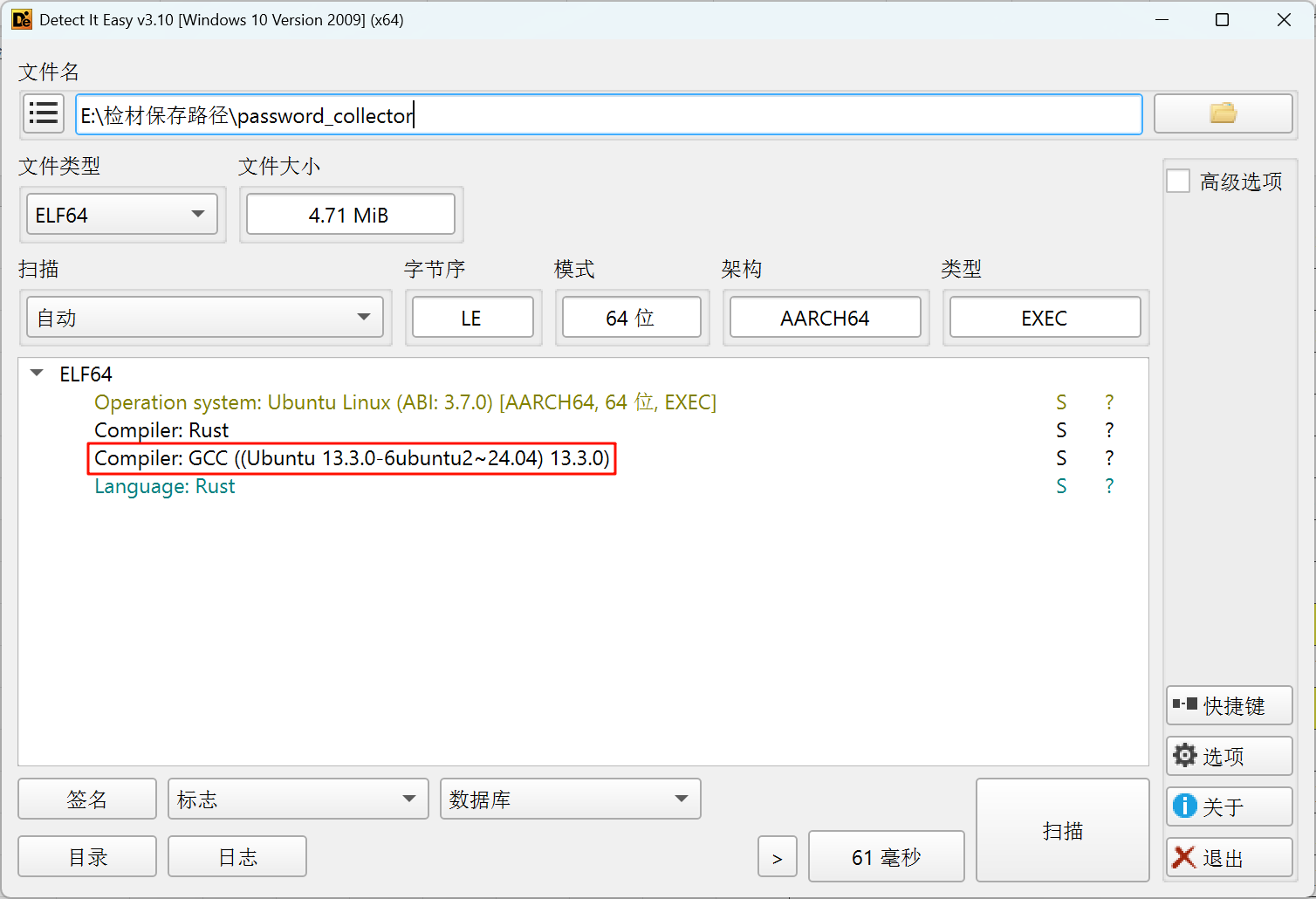Minimize the Detect It Easy window
Viewport: 1316px width, 899px height.
point(1162,19)
